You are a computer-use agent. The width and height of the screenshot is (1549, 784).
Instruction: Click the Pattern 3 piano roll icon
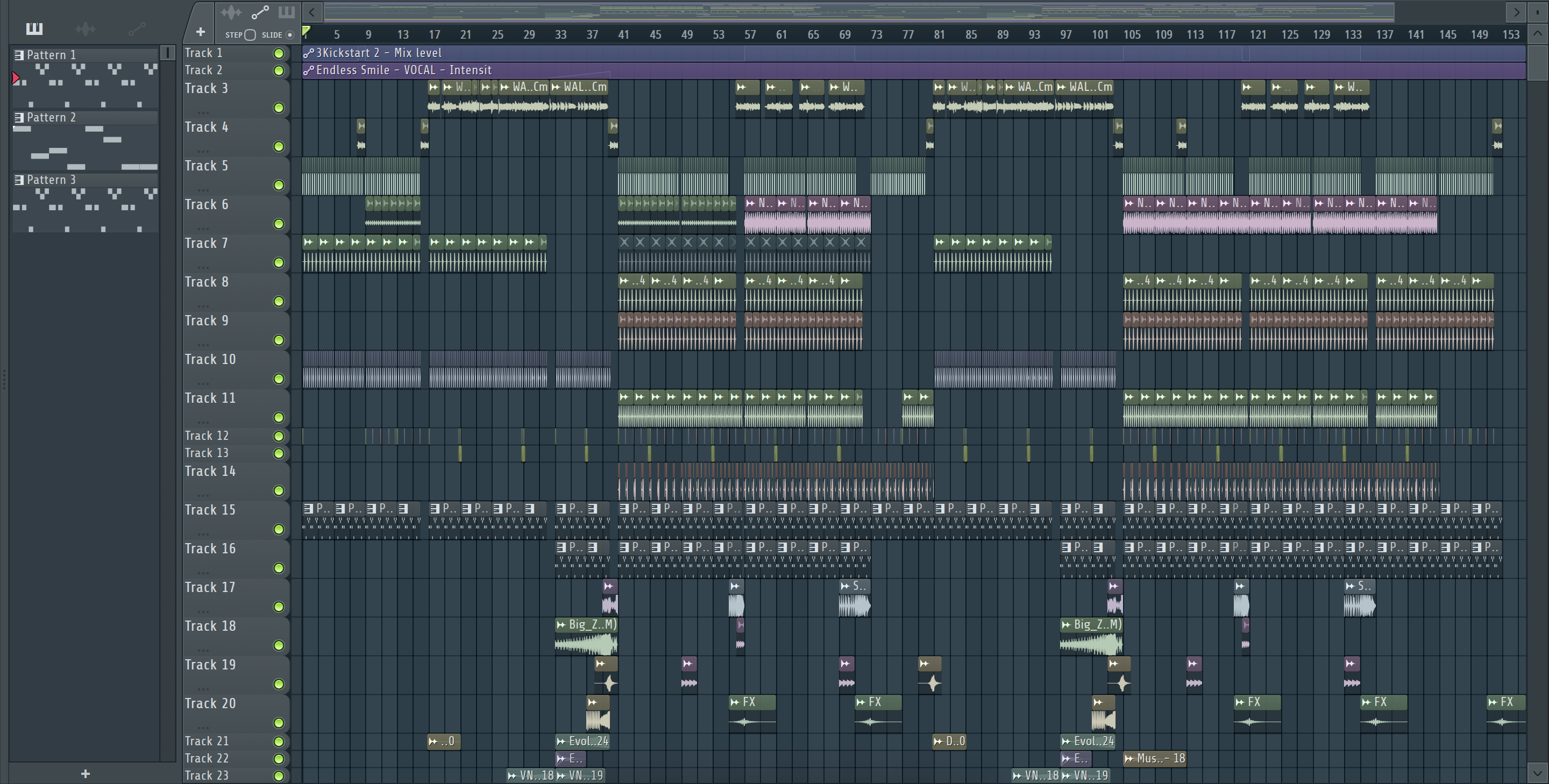(19, 180)
